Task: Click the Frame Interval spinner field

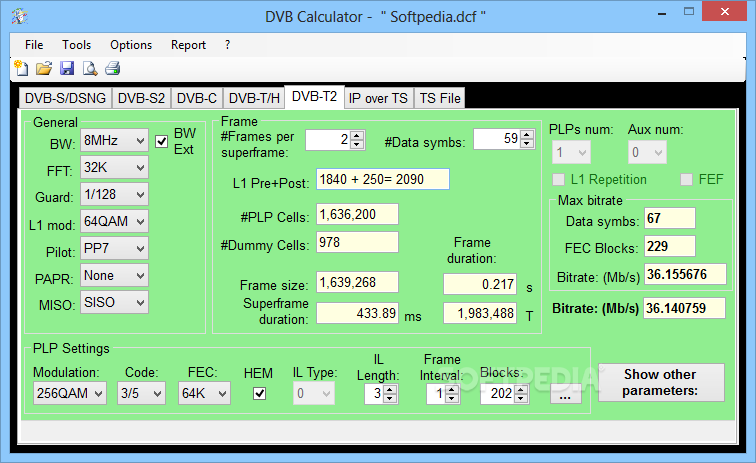Action: click(443, 394)
